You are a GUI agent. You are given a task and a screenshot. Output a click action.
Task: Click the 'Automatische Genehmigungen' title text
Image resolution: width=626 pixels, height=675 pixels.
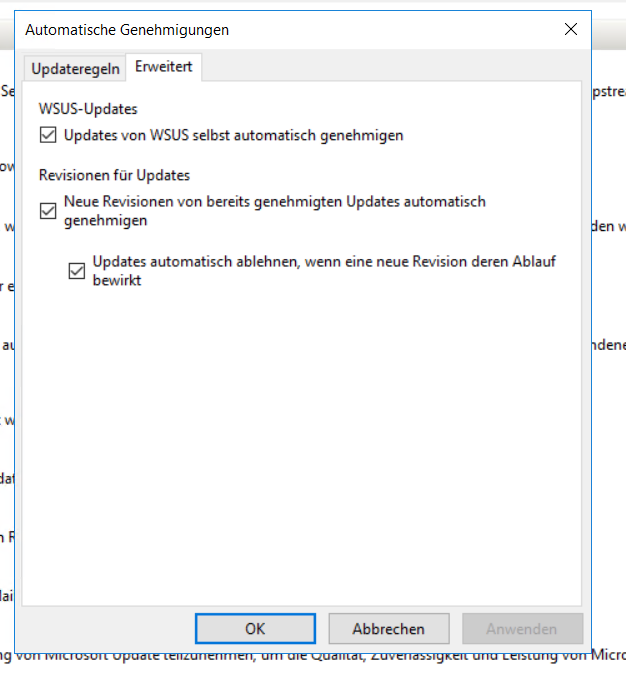click(127, 30)
